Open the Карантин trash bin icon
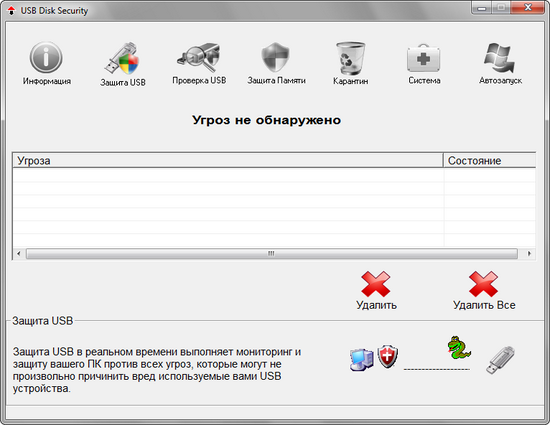 click(350, 58)
